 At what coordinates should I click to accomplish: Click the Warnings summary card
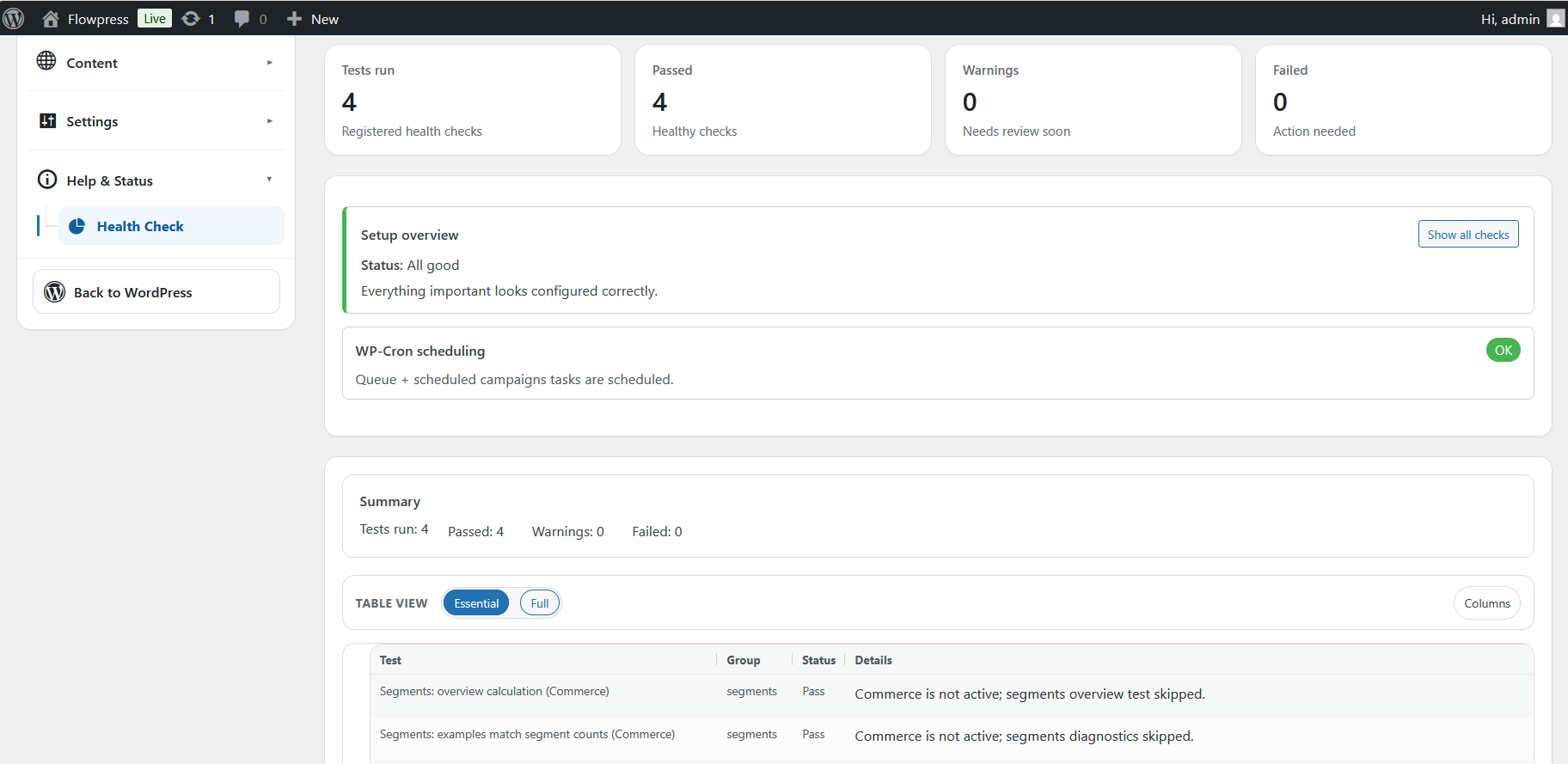click(1093, 100)
